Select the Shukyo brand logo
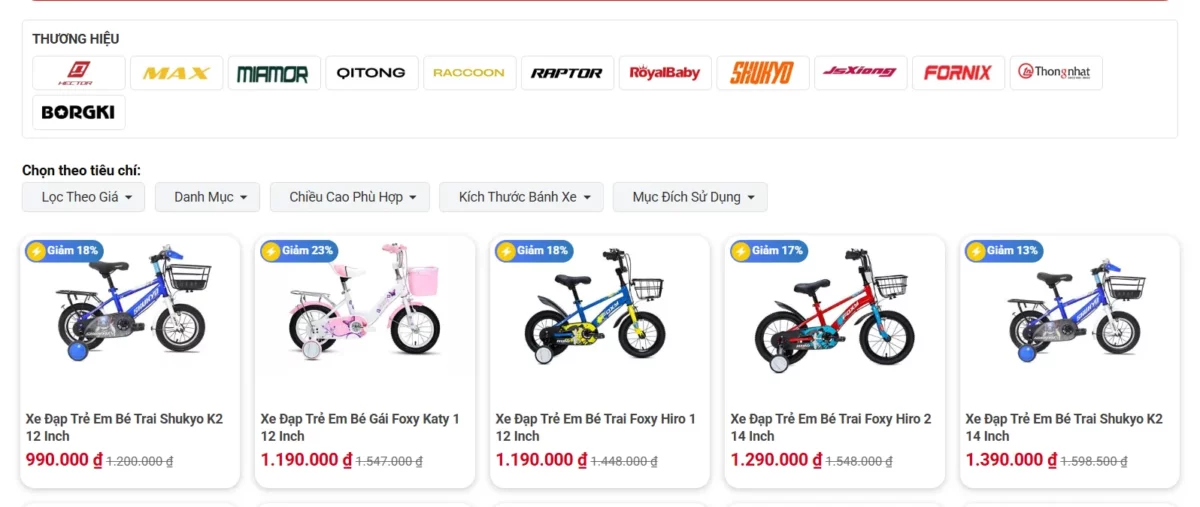Viewport: 1200px width, 507px height. pyautogui.click(x=762, y=73)
